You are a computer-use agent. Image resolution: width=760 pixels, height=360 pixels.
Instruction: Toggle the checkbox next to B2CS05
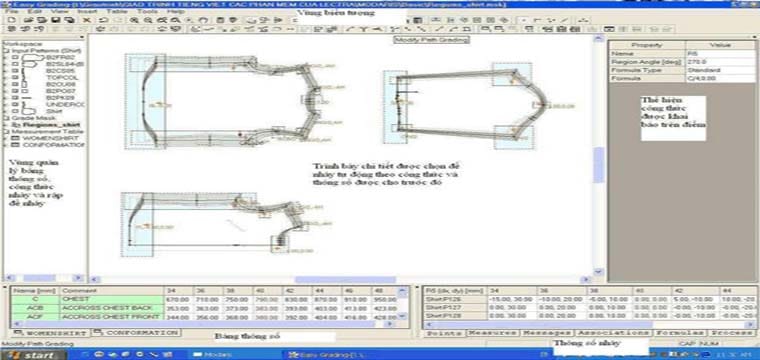(15, 70)
